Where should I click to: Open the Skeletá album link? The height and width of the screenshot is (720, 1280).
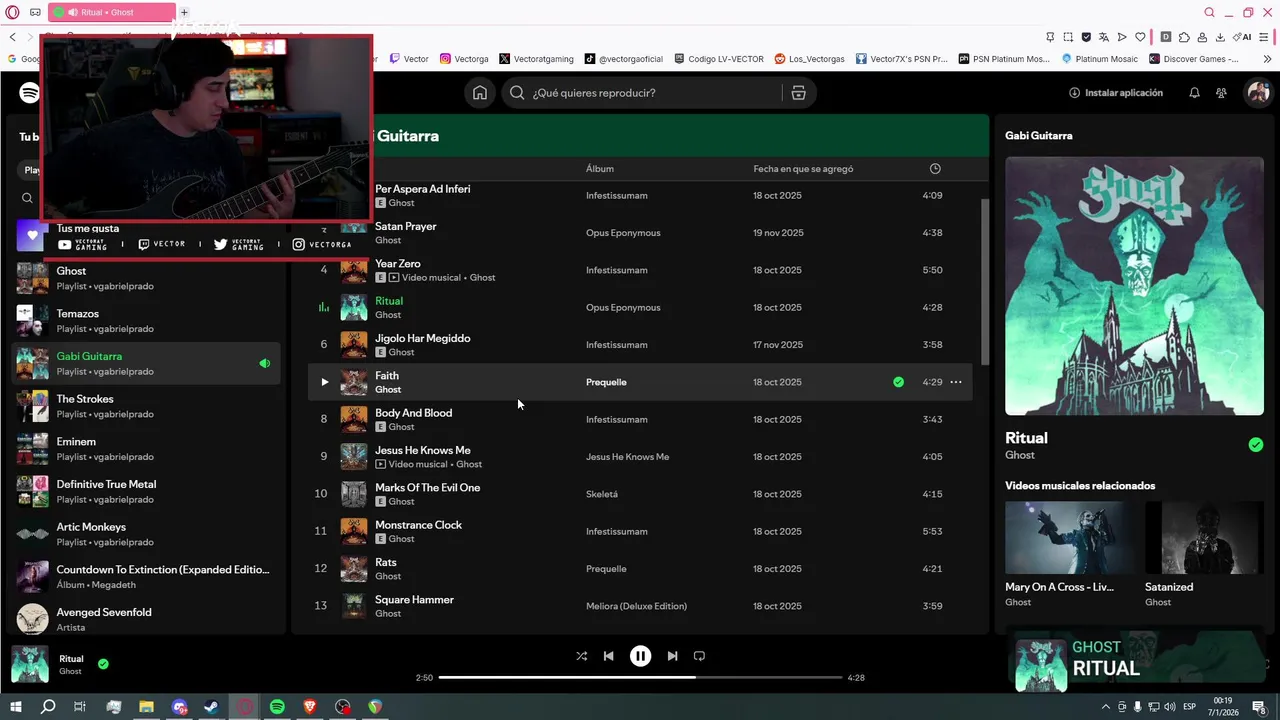click(602, 494)
